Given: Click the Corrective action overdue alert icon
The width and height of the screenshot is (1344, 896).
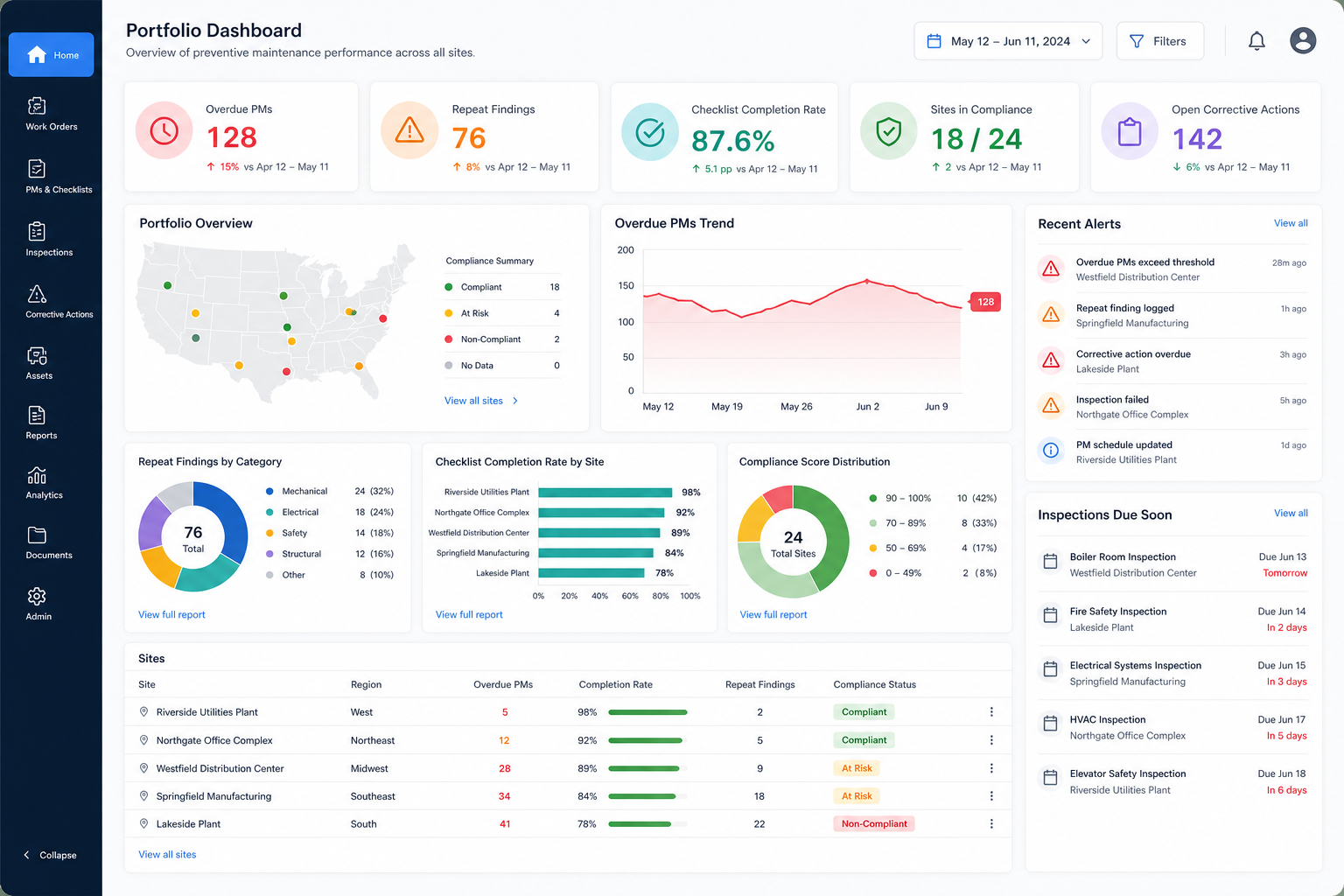Looking at the screenshot, I should pyautogui.click(x=1051, y=360).
